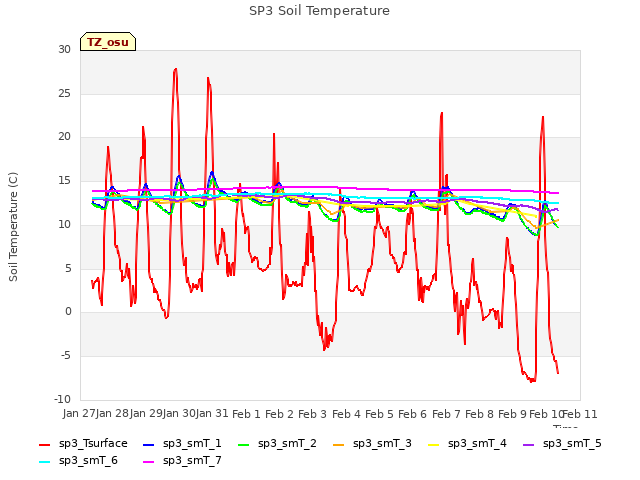Click the Soil Temperature (C) axis label
This screenshot has height=480, width=640.
coord(13,227)
